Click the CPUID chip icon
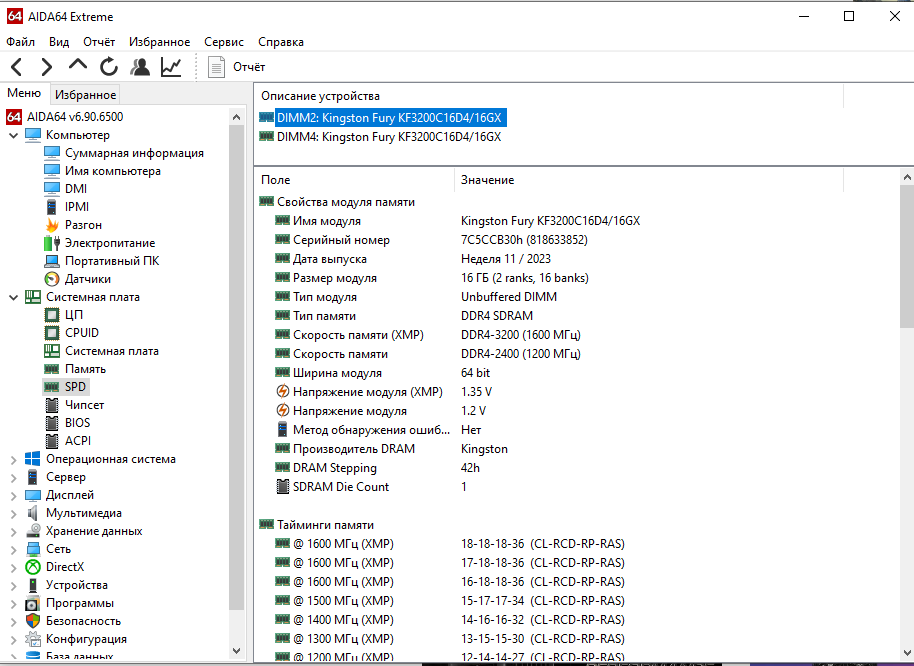This screenshot has width=914, height=666. point(52,333)
